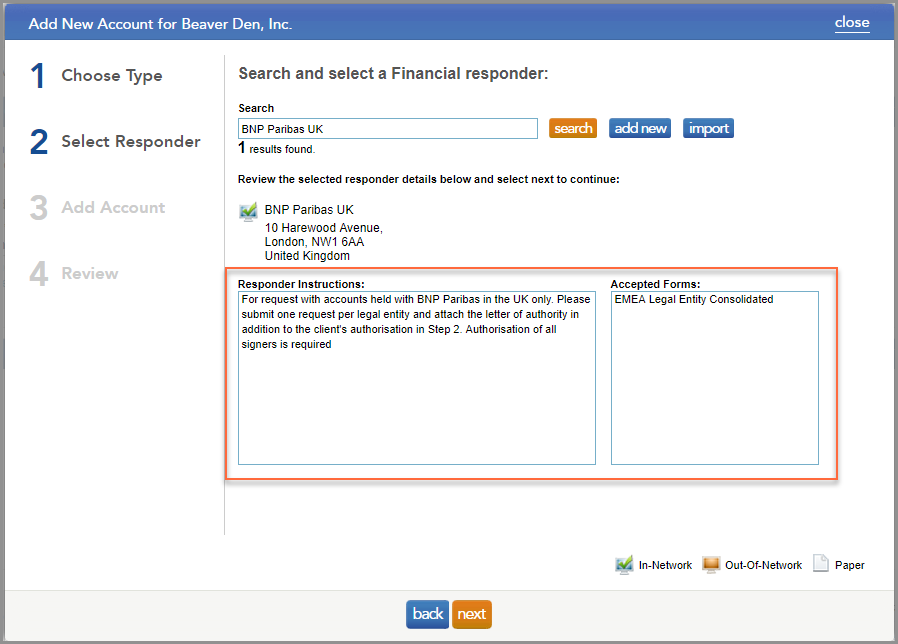
Task: Click the In-Network legend icon
Action: 625,564
